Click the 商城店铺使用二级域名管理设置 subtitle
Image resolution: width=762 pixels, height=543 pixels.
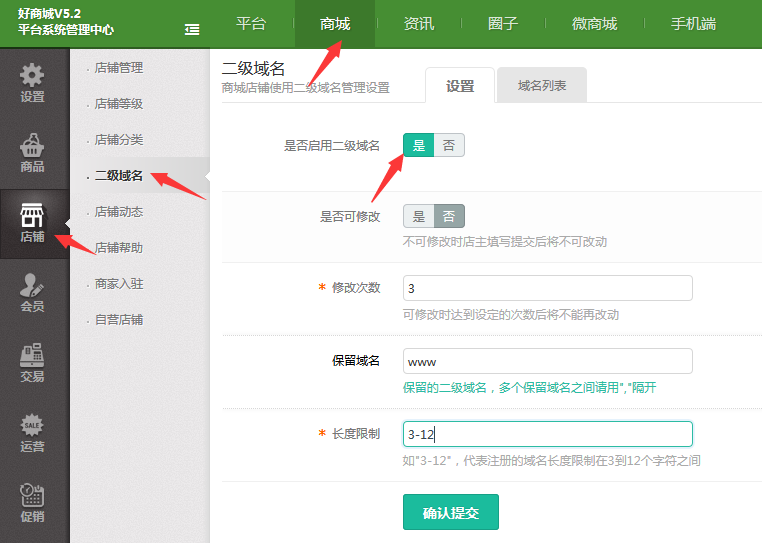[306, 88]
